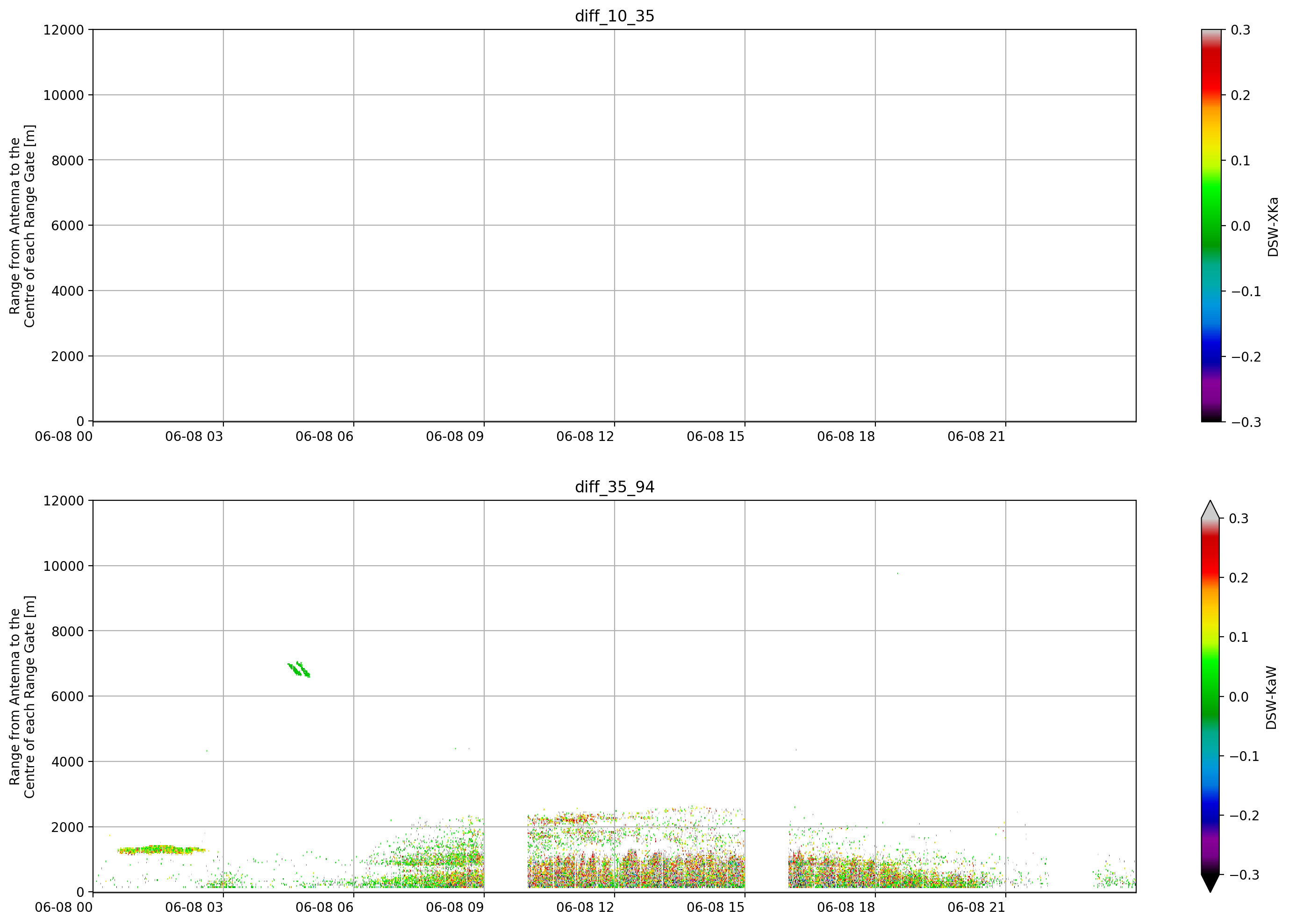This screenshot has width=1289, height=924.
Task: Click the 06-08 15 x-tick under diff_35_94
Action: pos(716,907)
